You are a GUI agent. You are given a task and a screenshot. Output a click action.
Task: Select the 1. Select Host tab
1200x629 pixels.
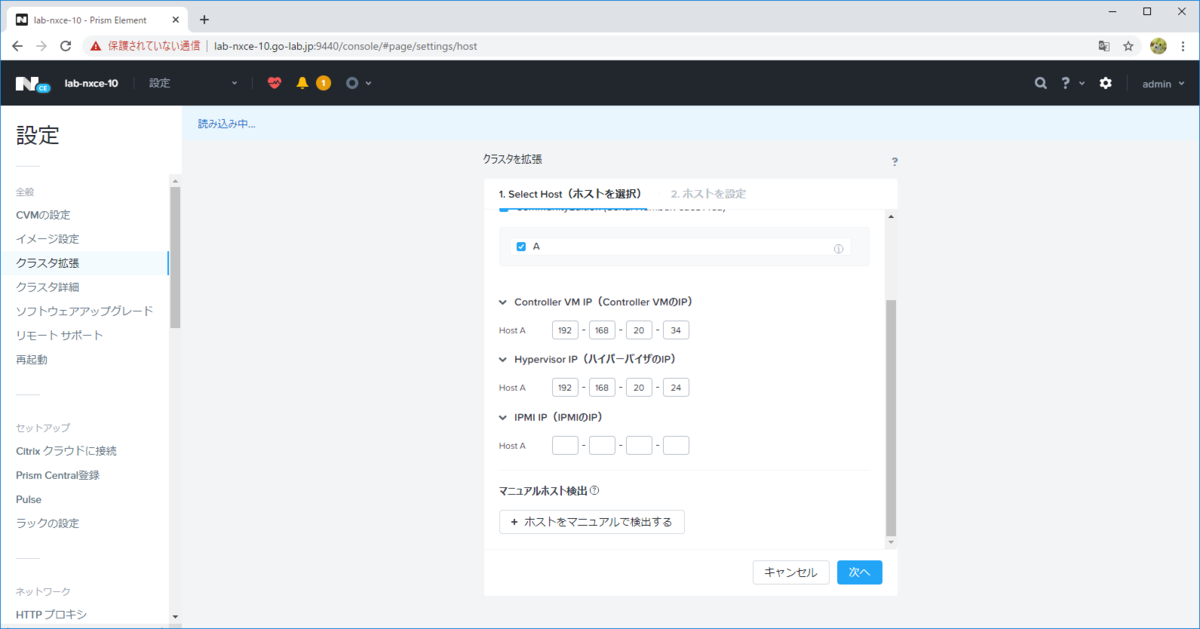(570, 194)
